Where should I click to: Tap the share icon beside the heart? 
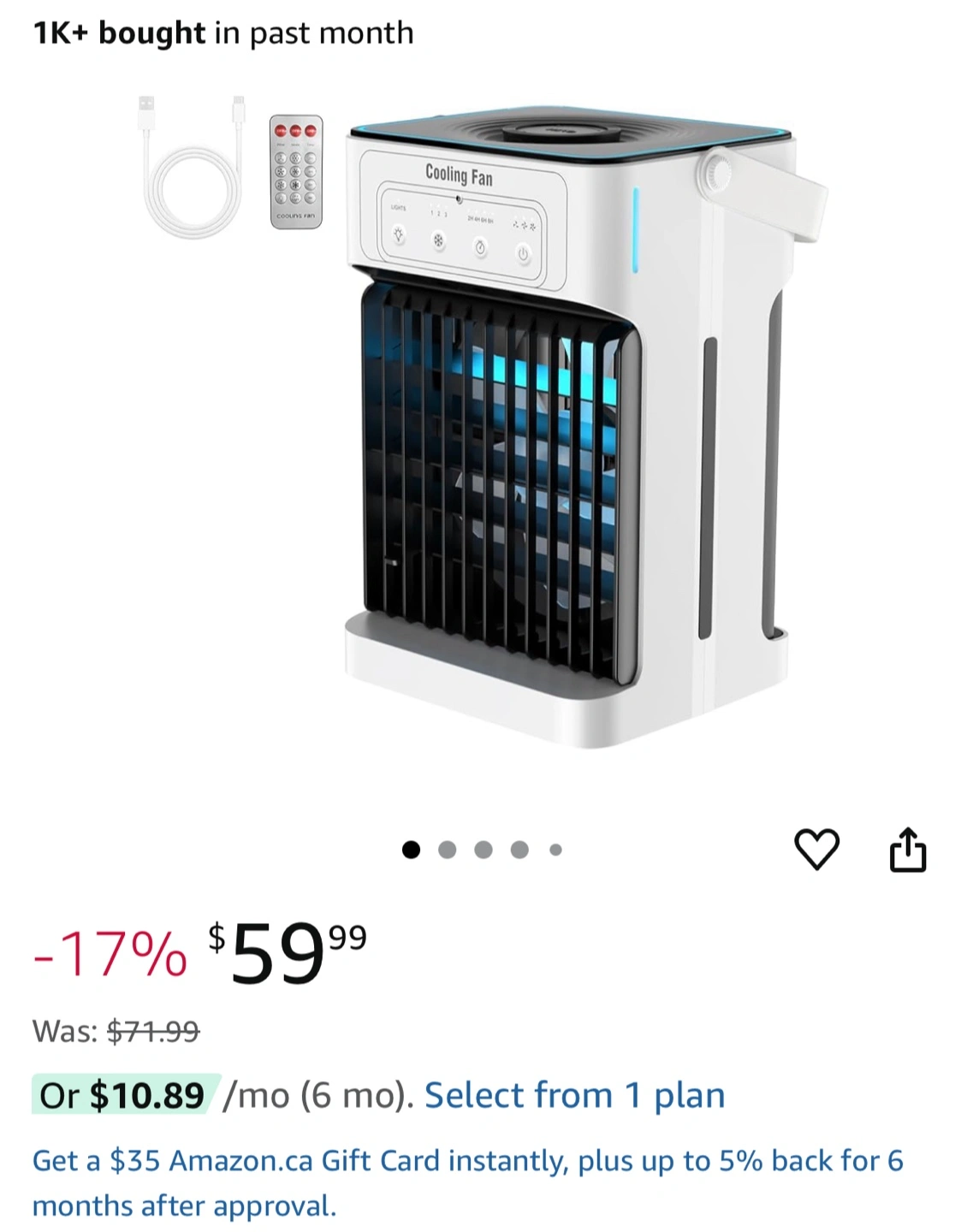[908, 850]
